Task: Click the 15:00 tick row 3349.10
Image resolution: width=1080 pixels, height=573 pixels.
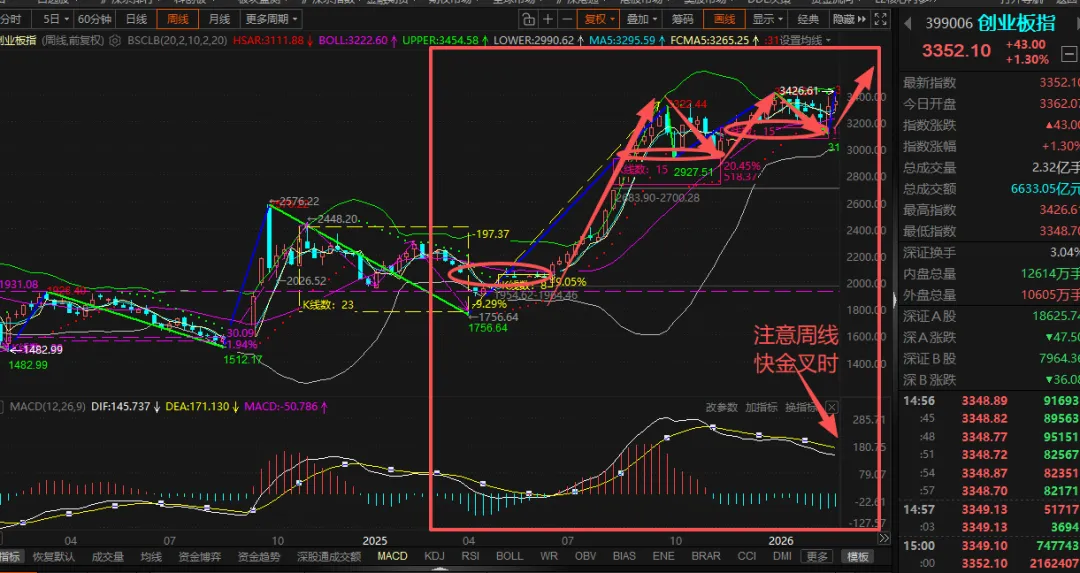Action: click(x=990, y=545)
